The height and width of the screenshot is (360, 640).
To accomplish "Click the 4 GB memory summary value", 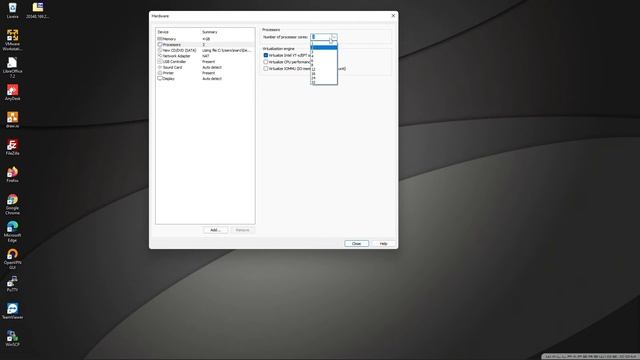I will tap(206, 39).
